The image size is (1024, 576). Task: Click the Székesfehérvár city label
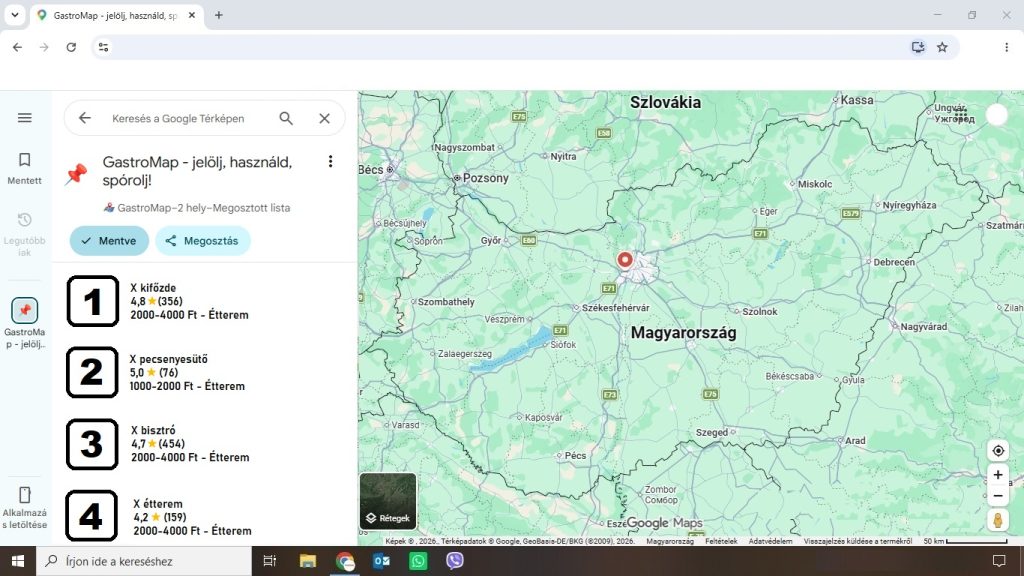[615, 308]
